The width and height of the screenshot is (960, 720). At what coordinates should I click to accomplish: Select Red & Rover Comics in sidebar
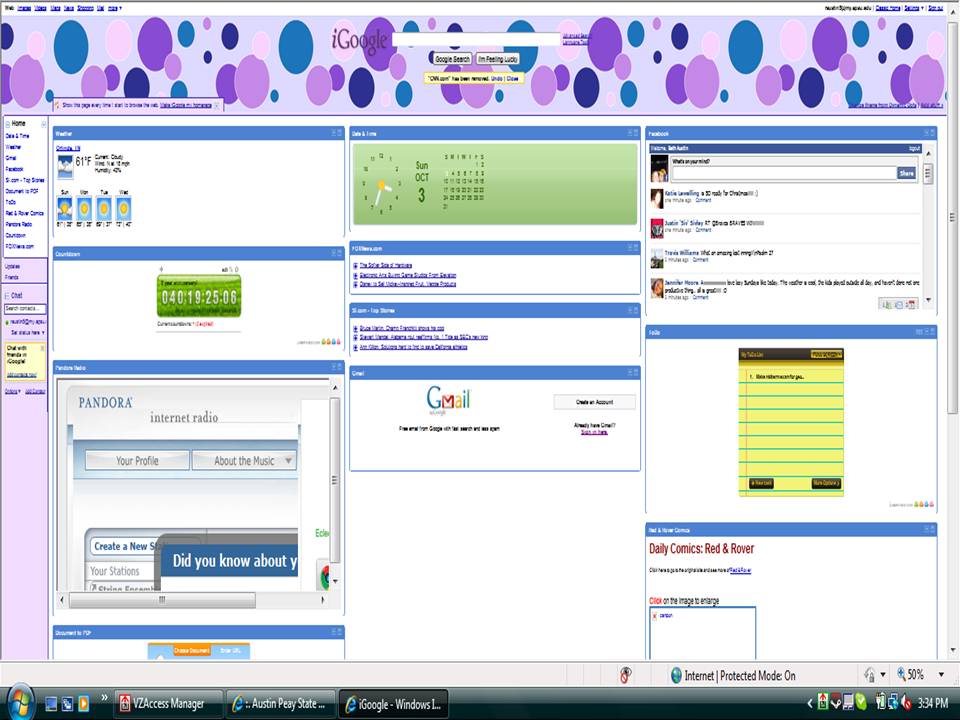(24, 213)
